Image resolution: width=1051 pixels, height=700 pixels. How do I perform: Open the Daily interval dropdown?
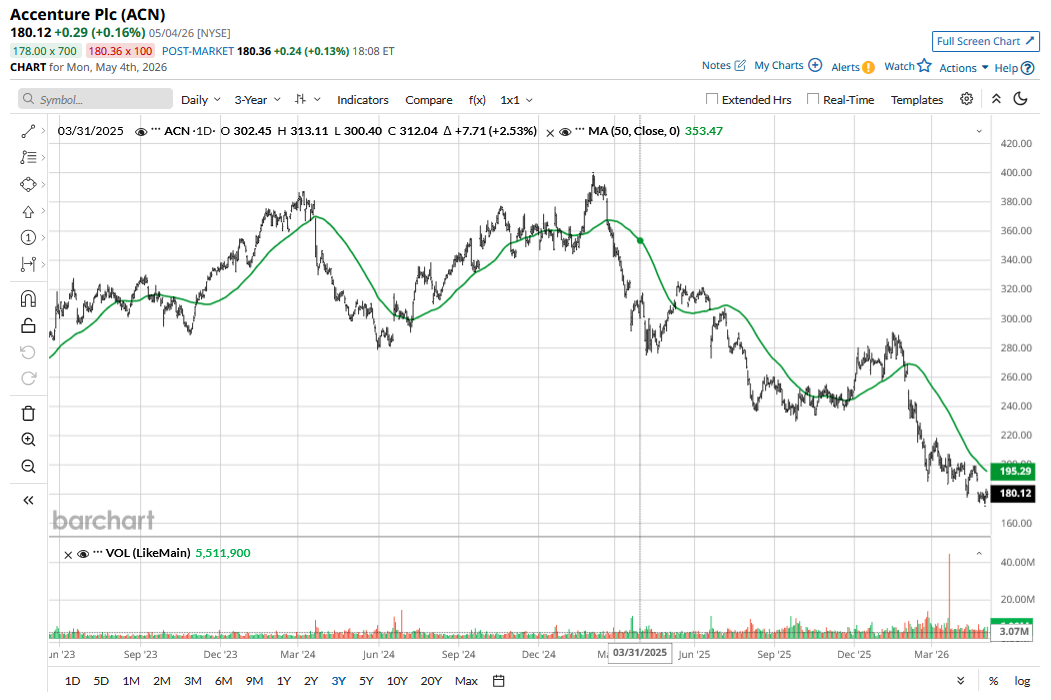coord(200,100)
